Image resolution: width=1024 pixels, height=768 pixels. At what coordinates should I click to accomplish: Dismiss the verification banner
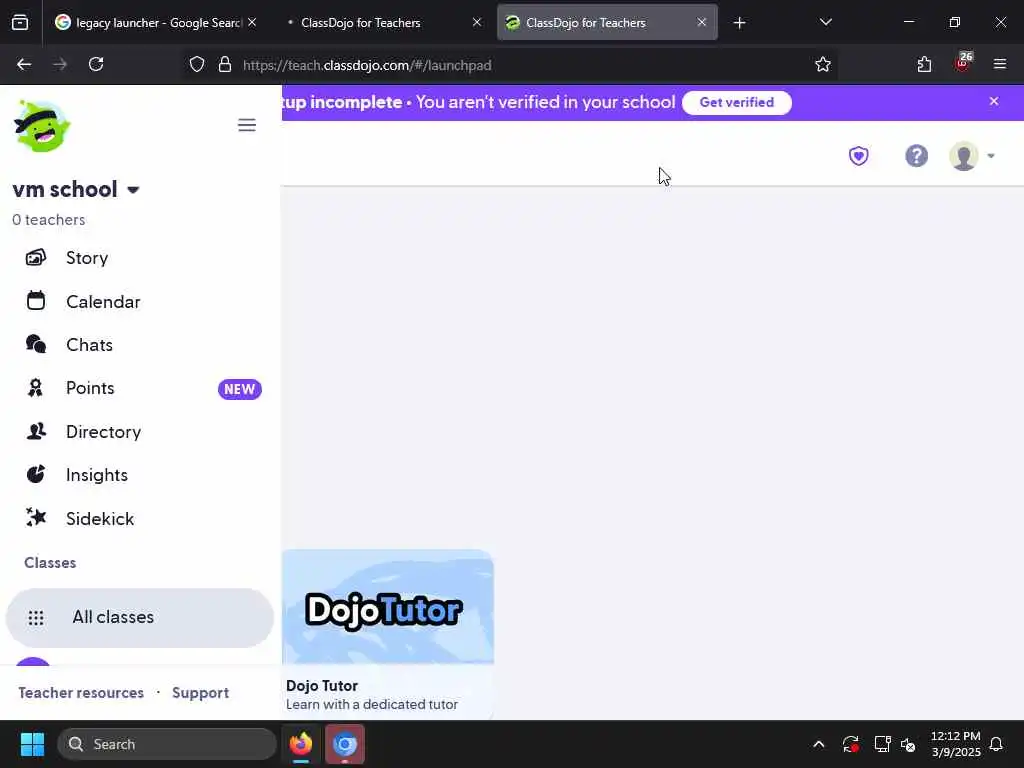994,101
